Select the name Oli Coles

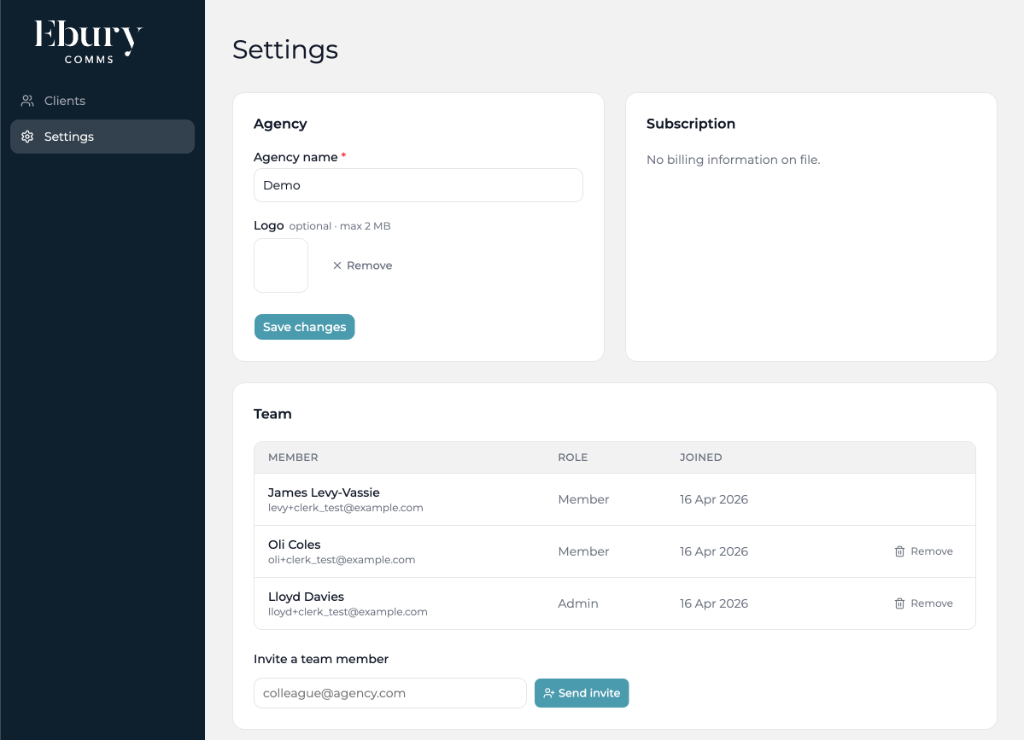click(294, 545)
